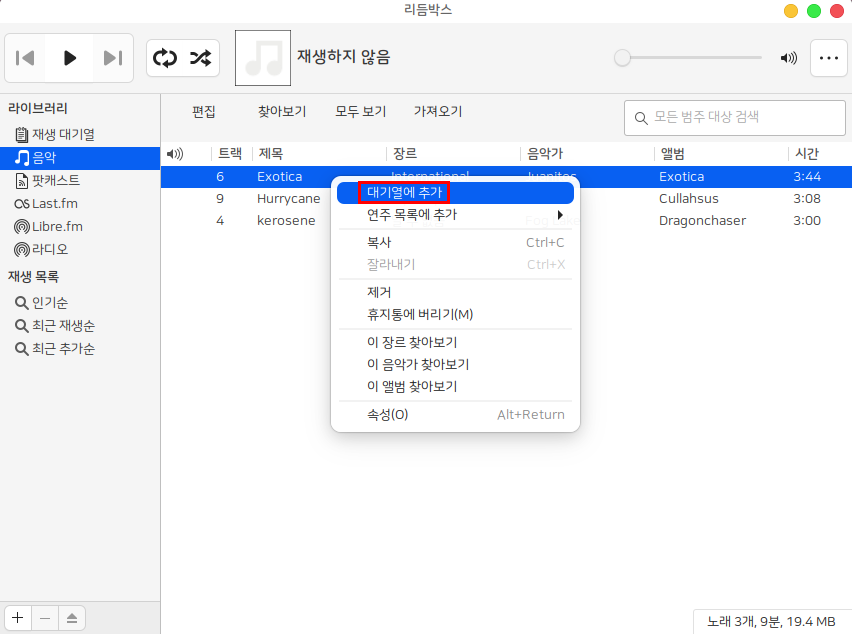
Task: Click the add playlist plus button
Action: click(x=18, y=618)
